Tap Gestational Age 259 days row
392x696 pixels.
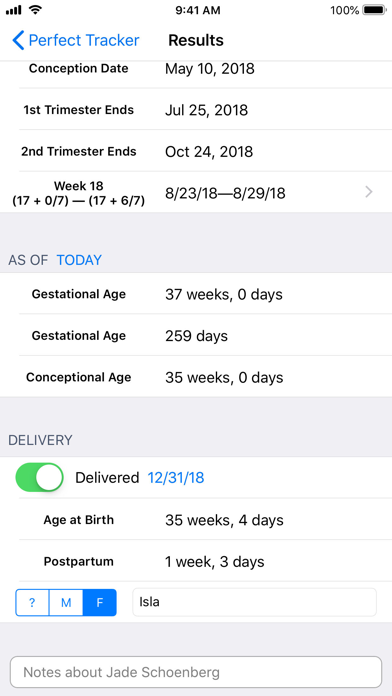[x=196, y=336]
